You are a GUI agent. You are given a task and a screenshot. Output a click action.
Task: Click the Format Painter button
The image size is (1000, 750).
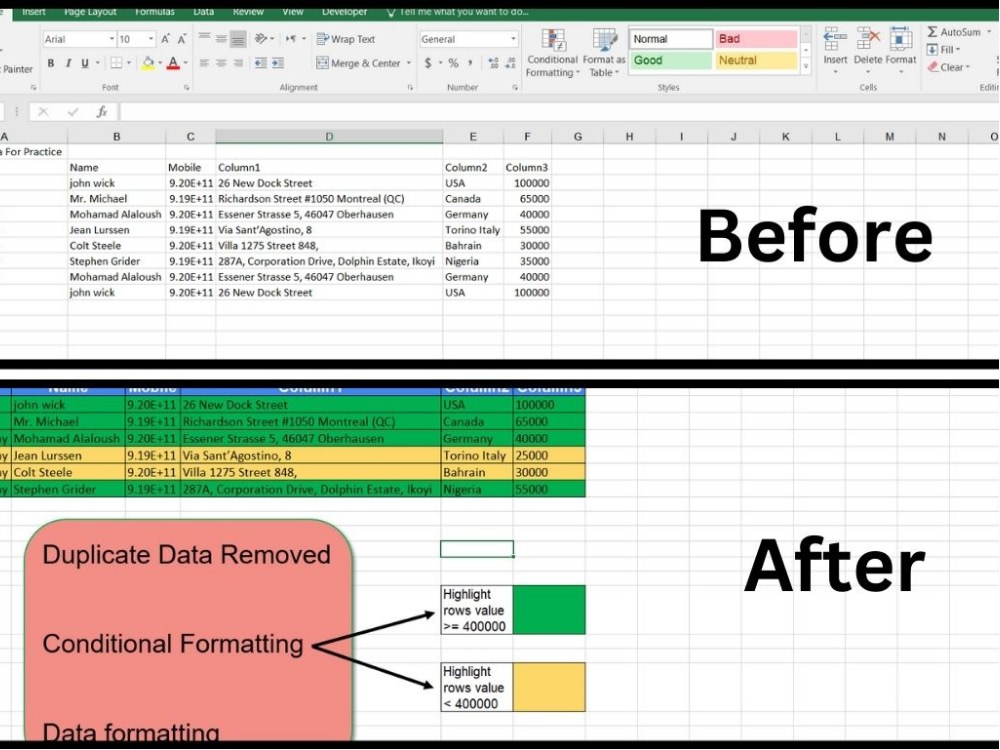[17, 69]
